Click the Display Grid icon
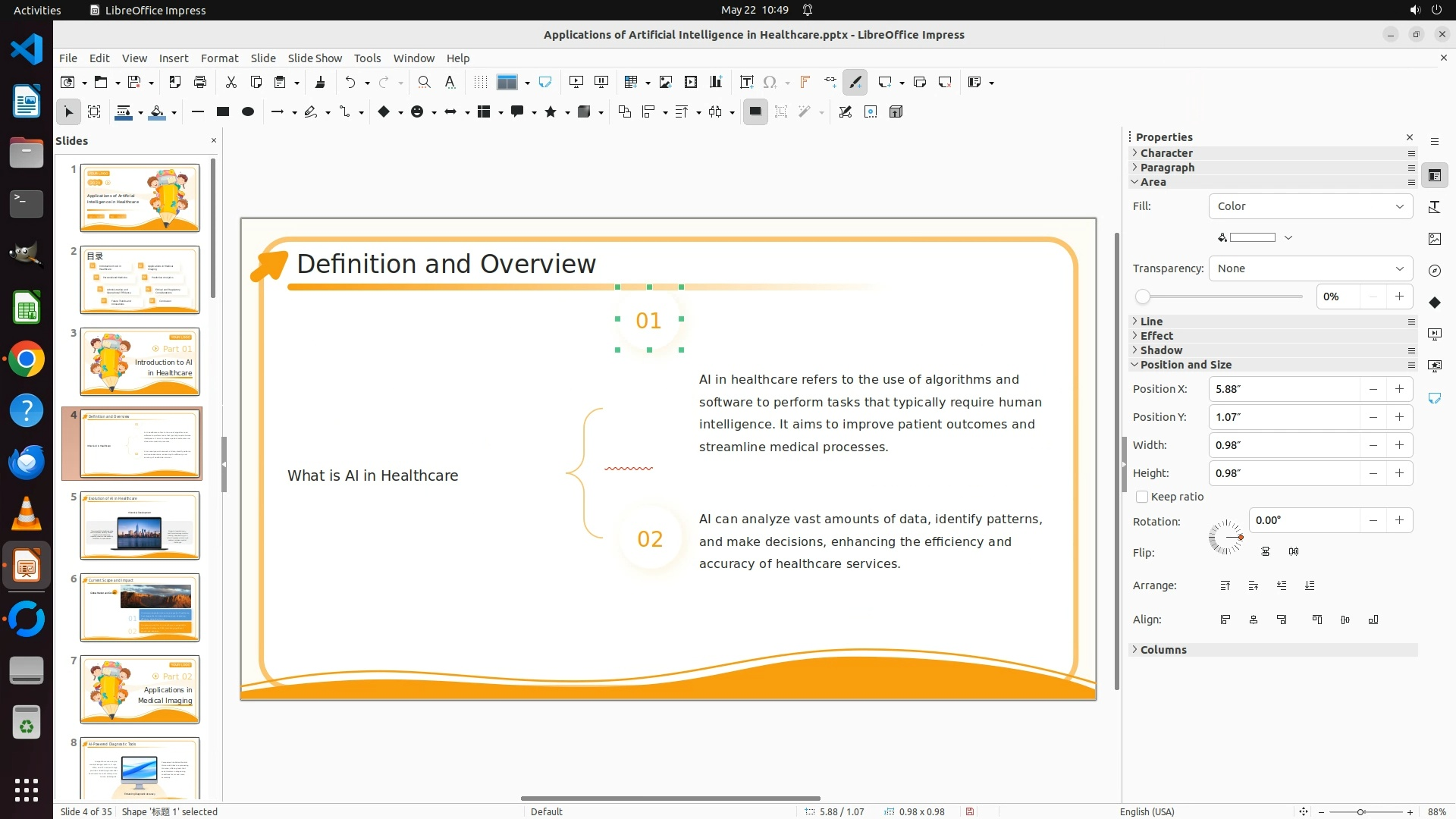The width and height of the screenshot is (1456, 819). point(480,82)
